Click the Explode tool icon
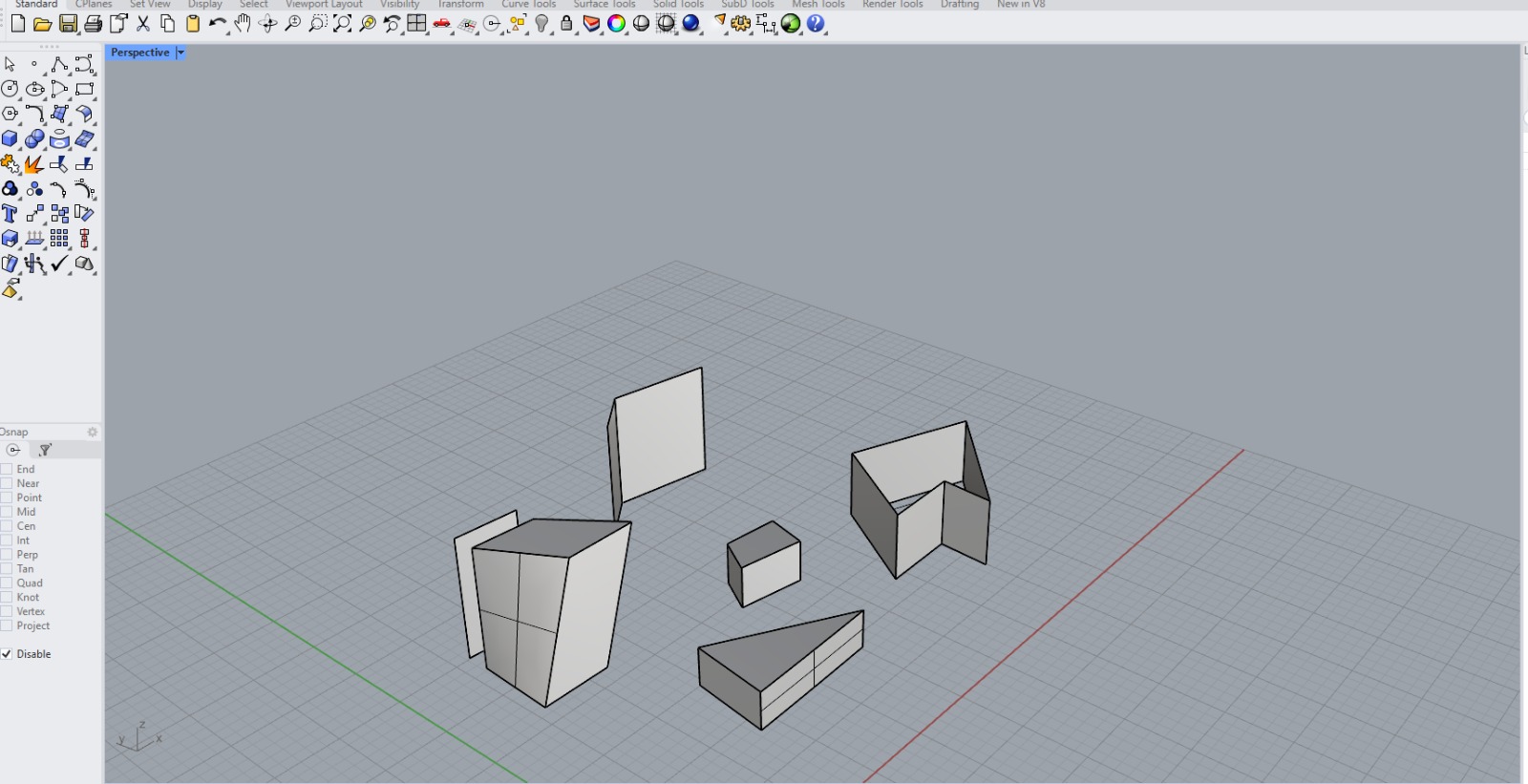The image size is (1528, 784). point(33,164)
